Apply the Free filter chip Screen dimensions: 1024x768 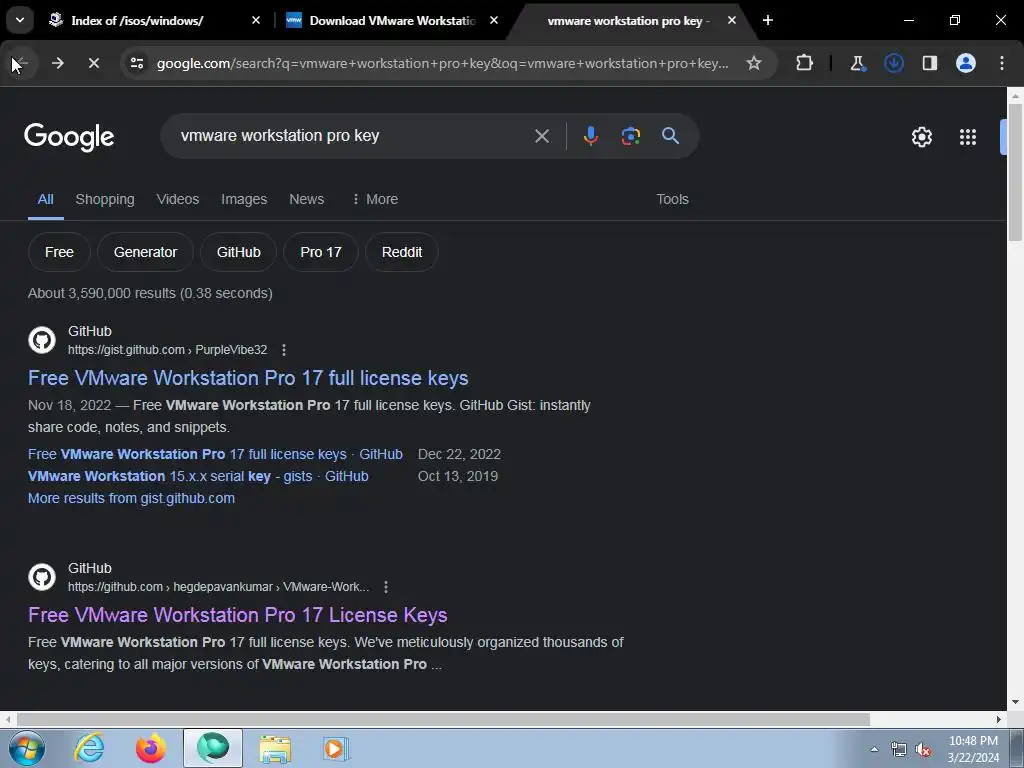[59, 252]
